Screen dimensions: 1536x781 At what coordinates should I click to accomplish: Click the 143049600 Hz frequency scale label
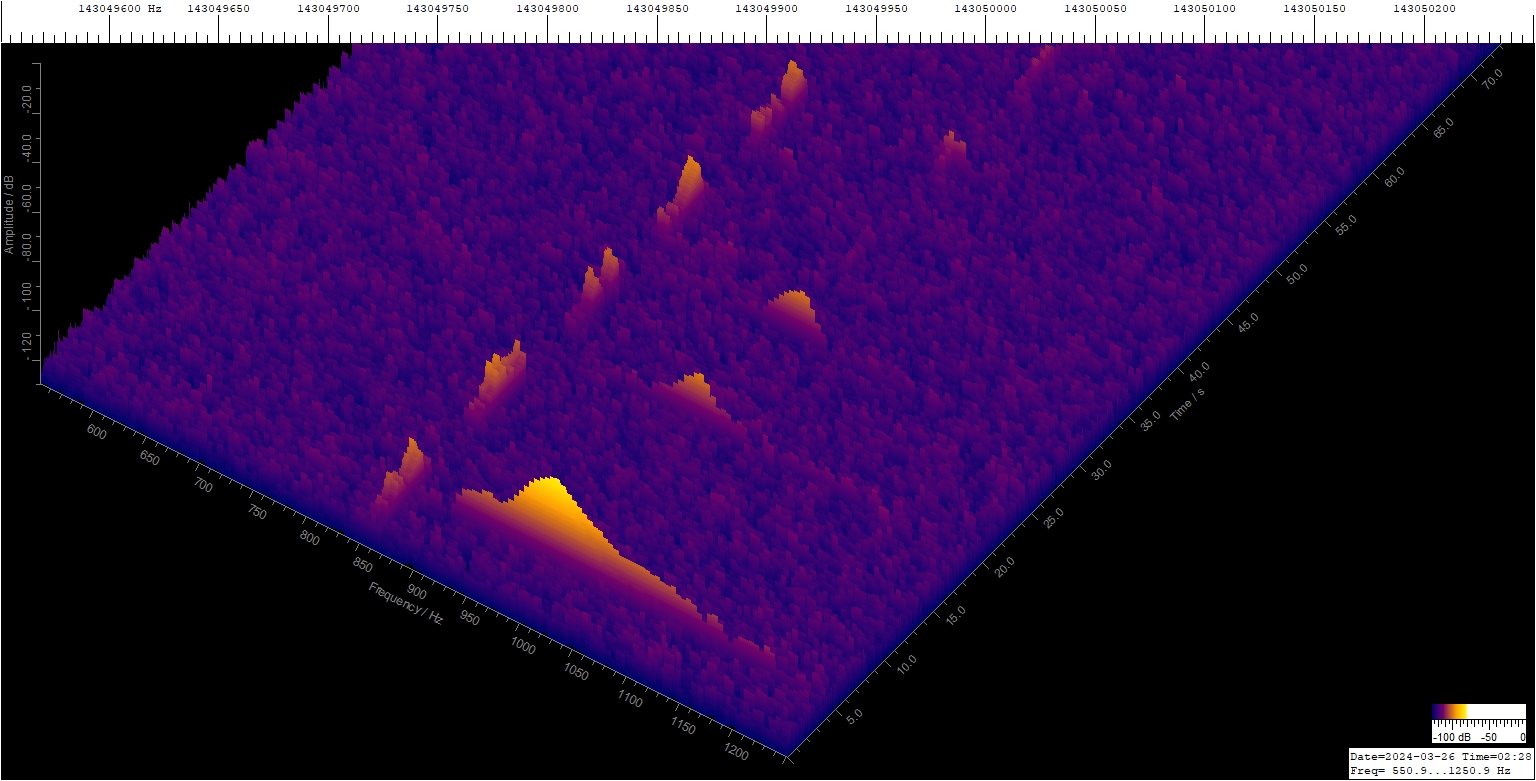pos(120,8)
